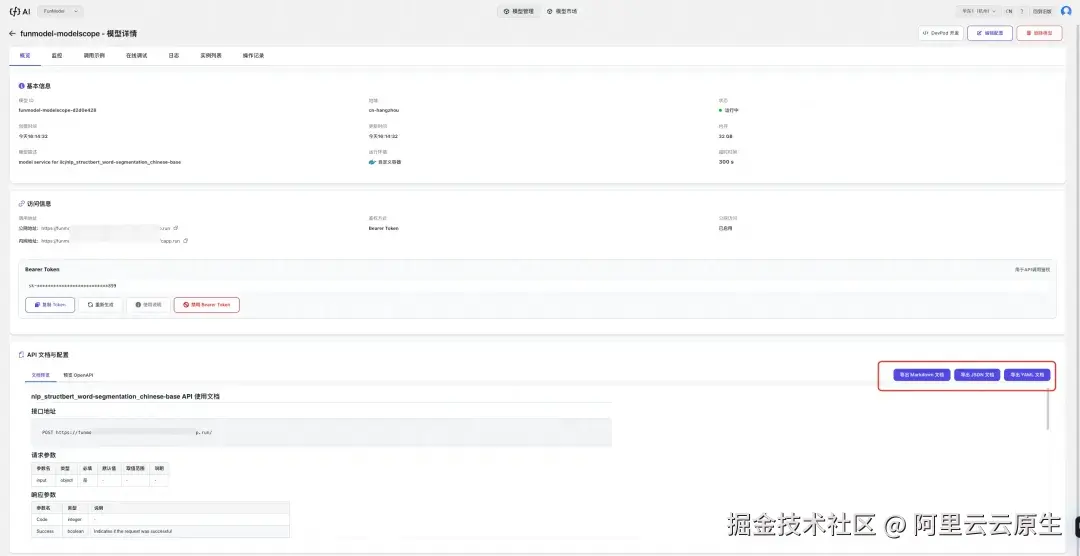Image resolution: width=1080 pixels, height=556 pixels.
Task: Click the POST endpoint code block
Action: tap(322, 432)
